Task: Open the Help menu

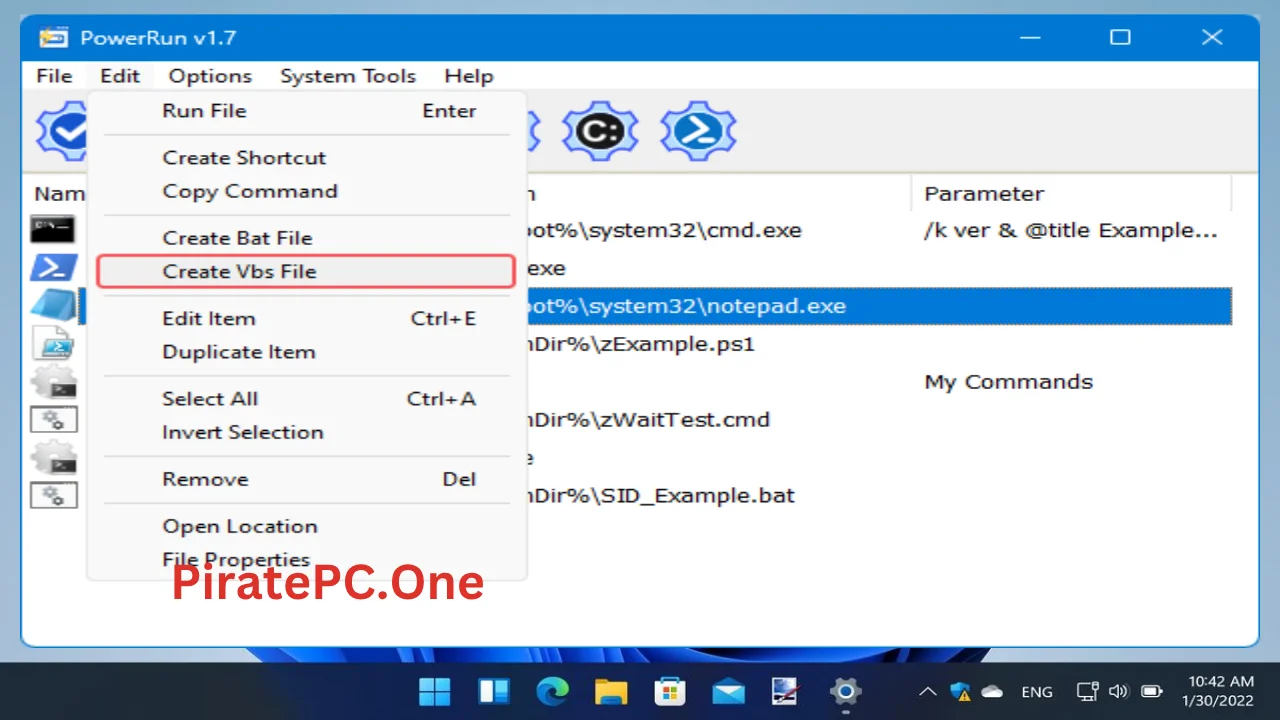Action: pos(469,76)
